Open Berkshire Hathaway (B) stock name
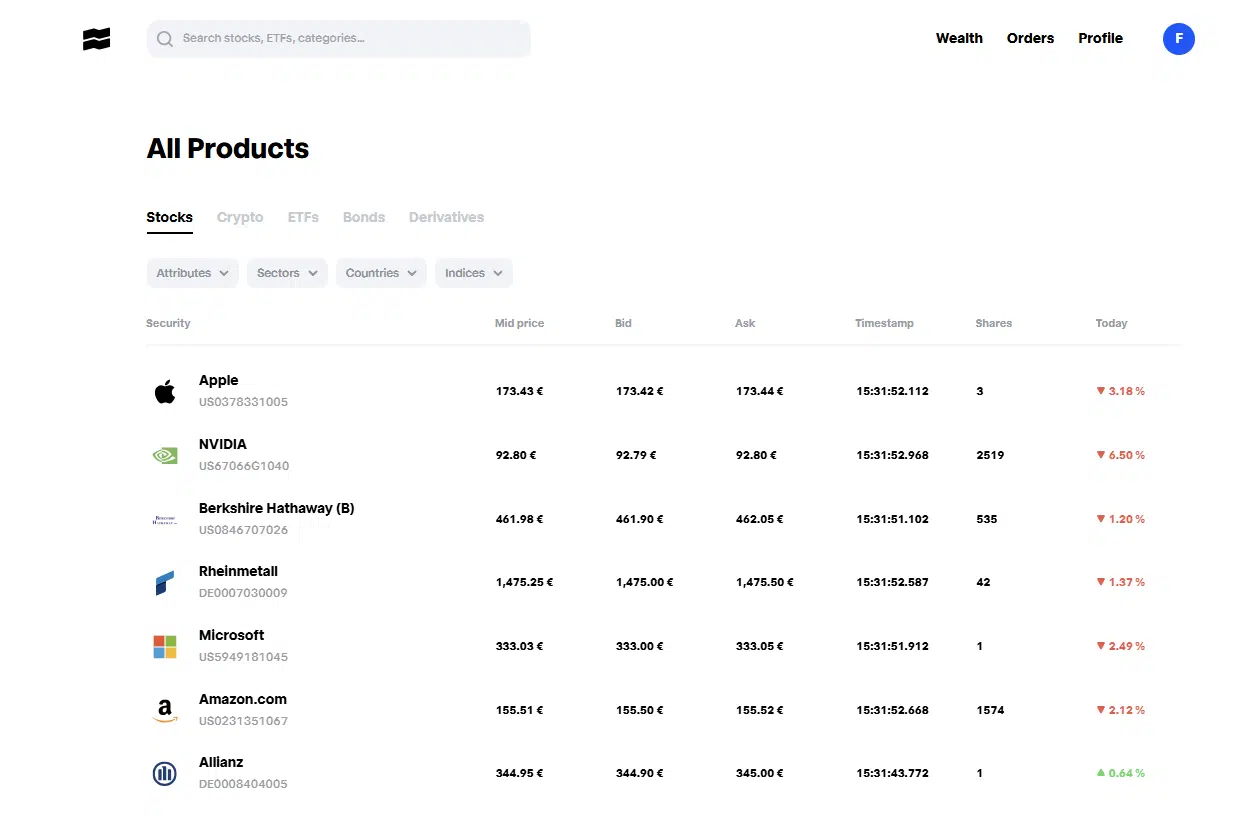The image size is (1238, 819). point(276,508)
